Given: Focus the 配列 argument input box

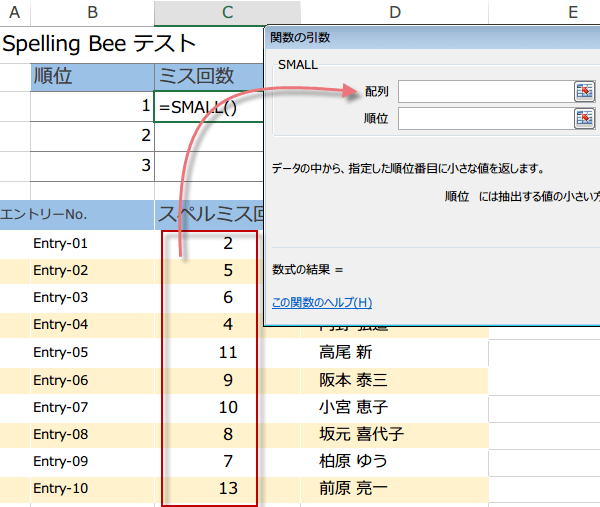Looking at the screenshot, I should pos(483,91).
